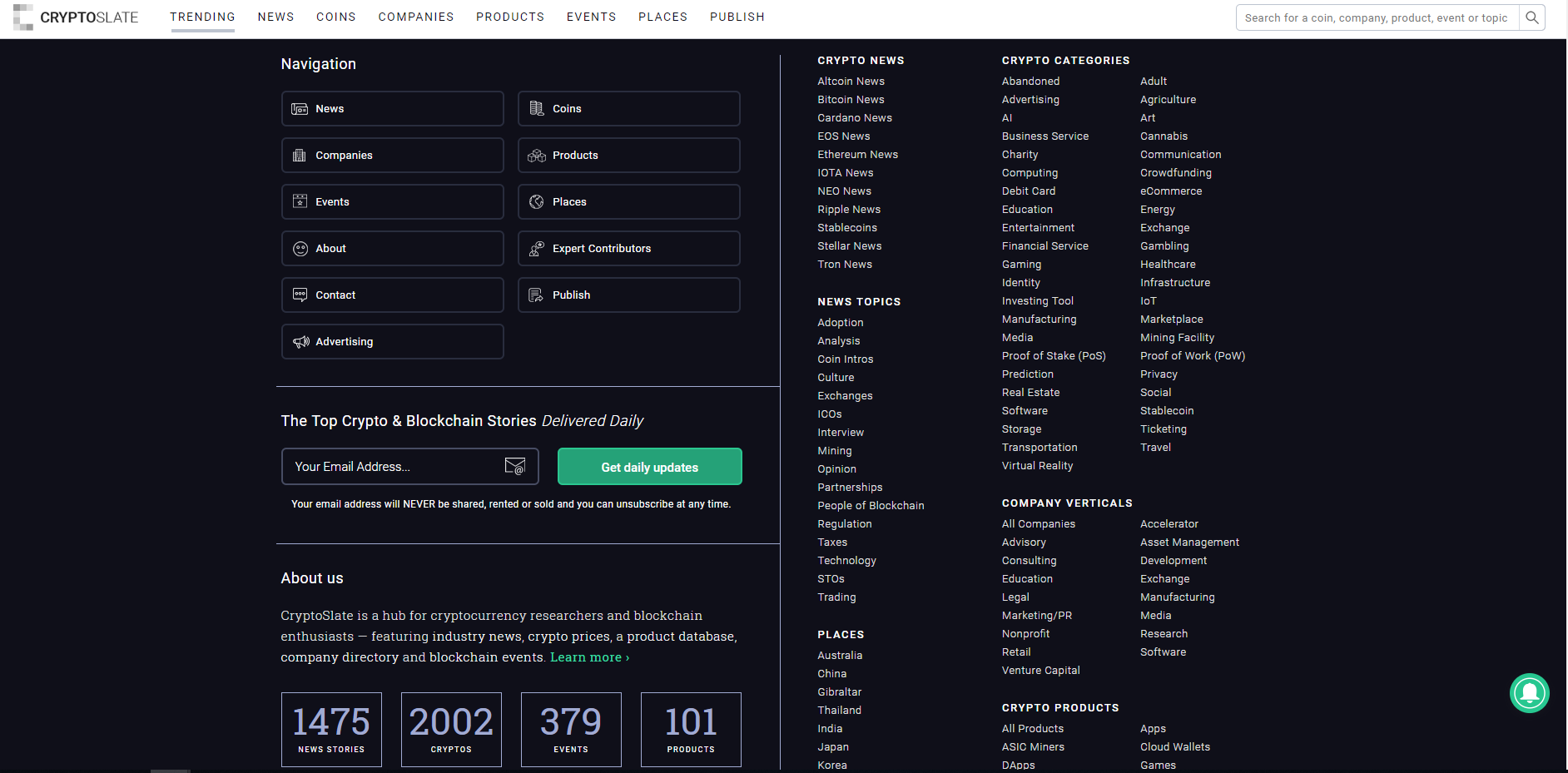
Task: Open Regulation news topic
Action: [x=845, y=524]
